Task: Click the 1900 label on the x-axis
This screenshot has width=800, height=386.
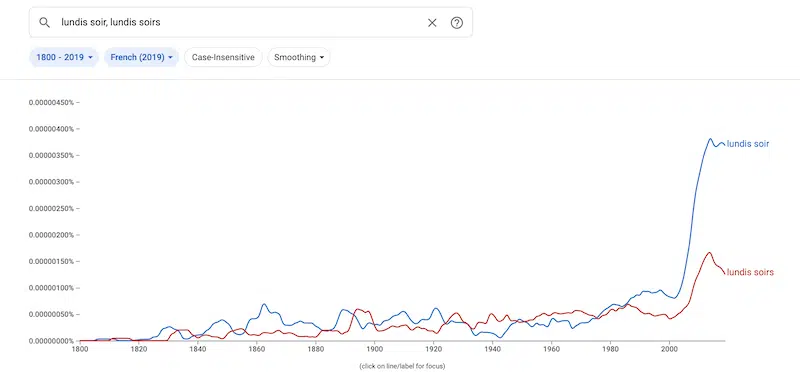Action: [374, 349]
